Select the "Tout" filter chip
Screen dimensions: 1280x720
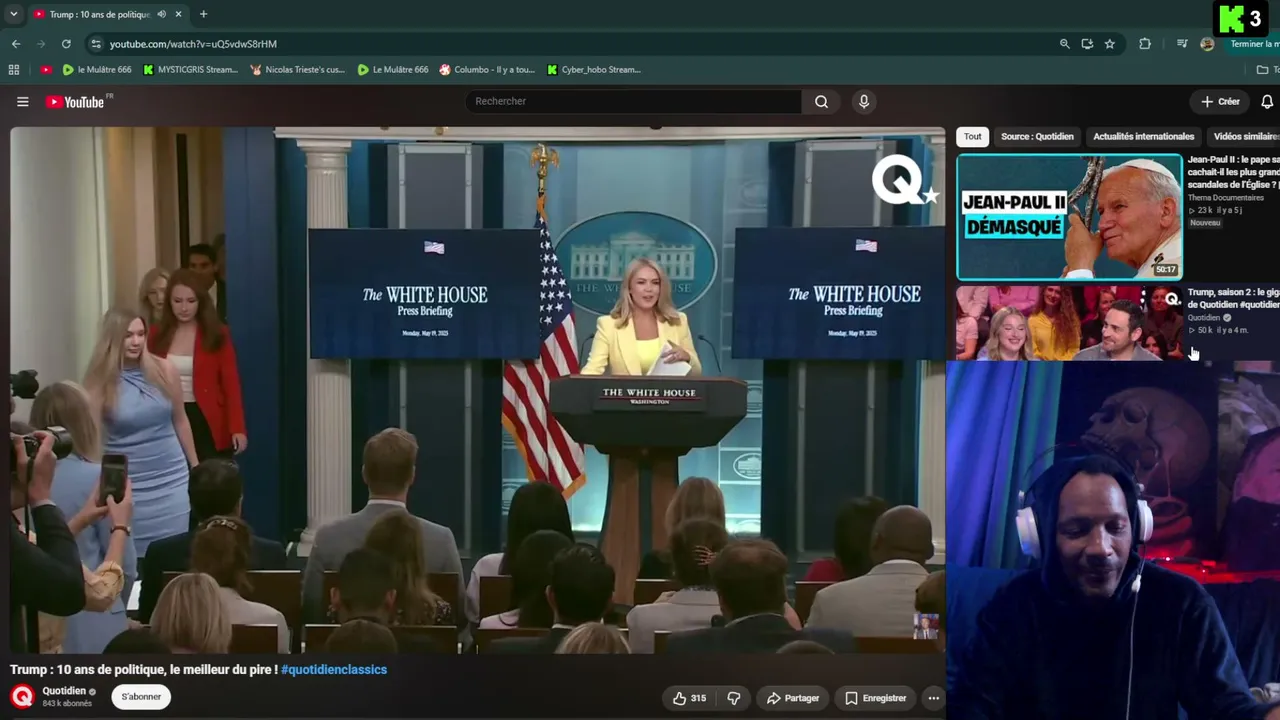[x=972, y=137]
